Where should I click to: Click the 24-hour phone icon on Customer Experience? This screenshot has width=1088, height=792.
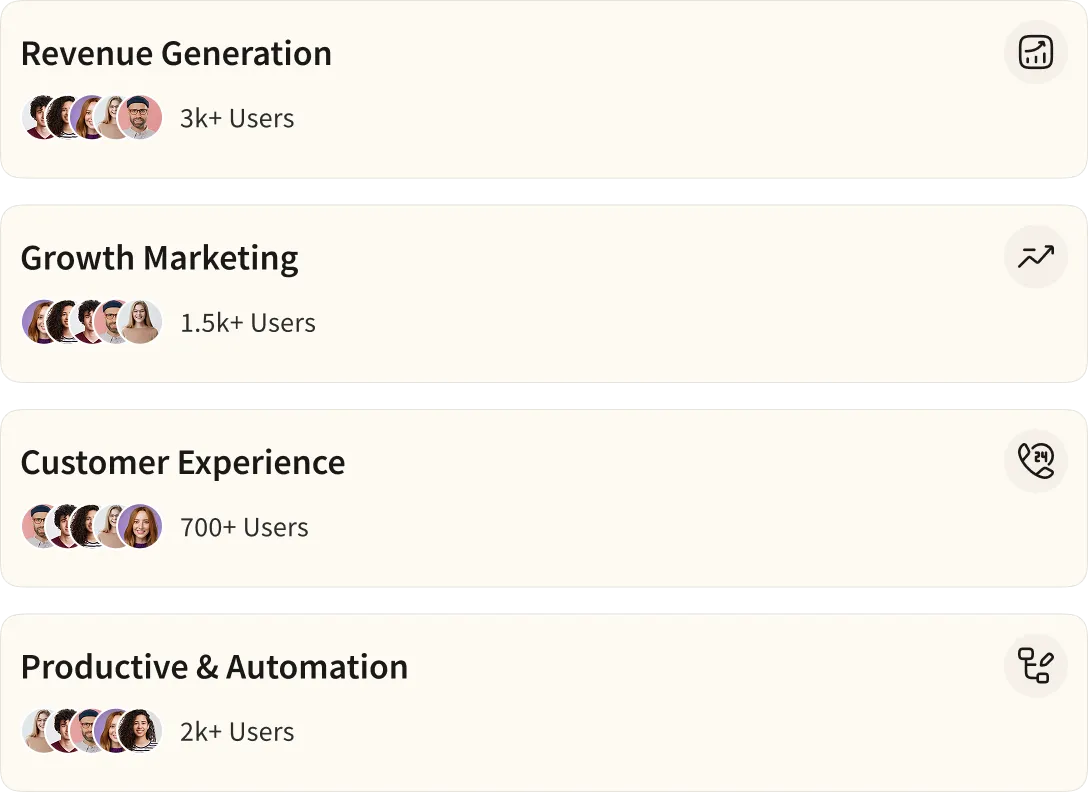[x=1036, y=461]
